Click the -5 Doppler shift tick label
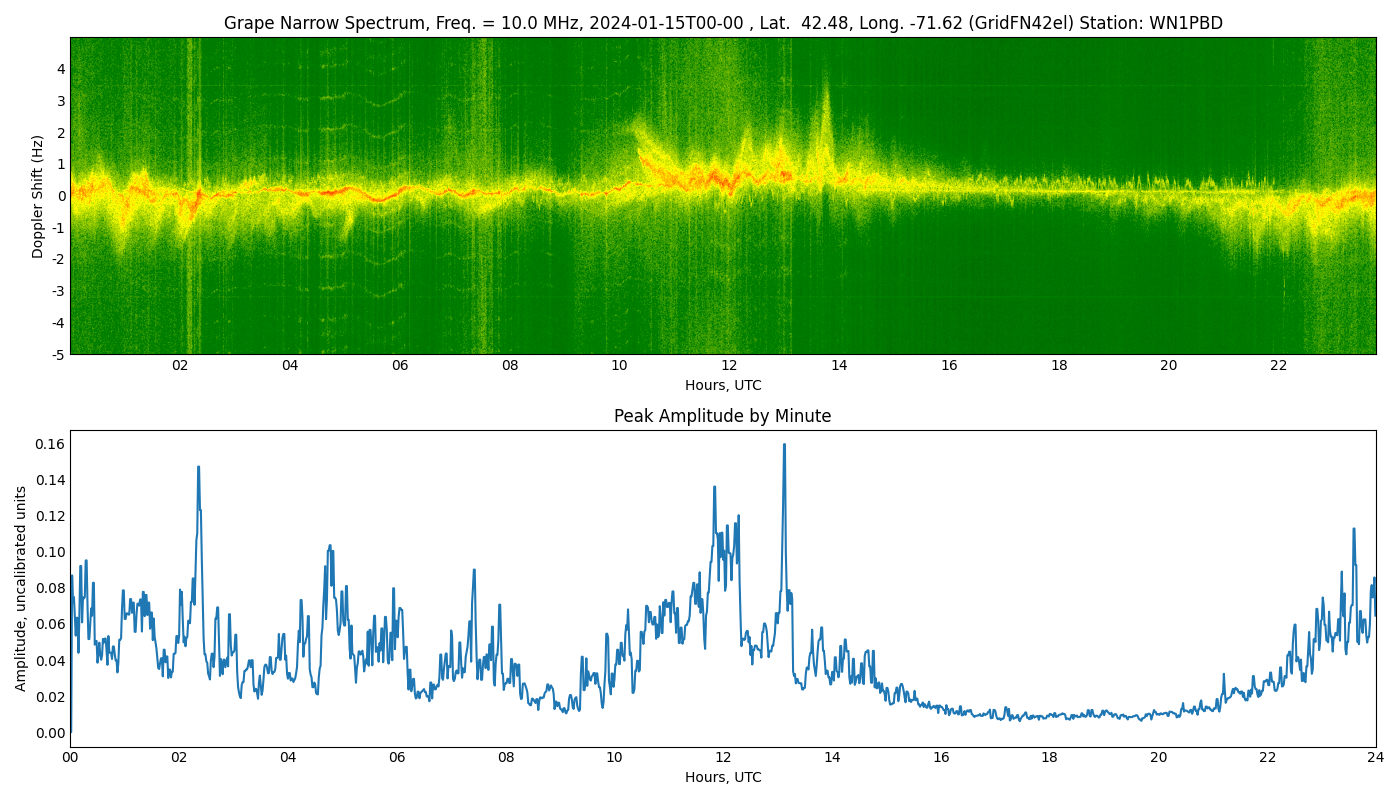Image resolution: width=1400 pixels, height=800 pixels. [x=60, y=354]
